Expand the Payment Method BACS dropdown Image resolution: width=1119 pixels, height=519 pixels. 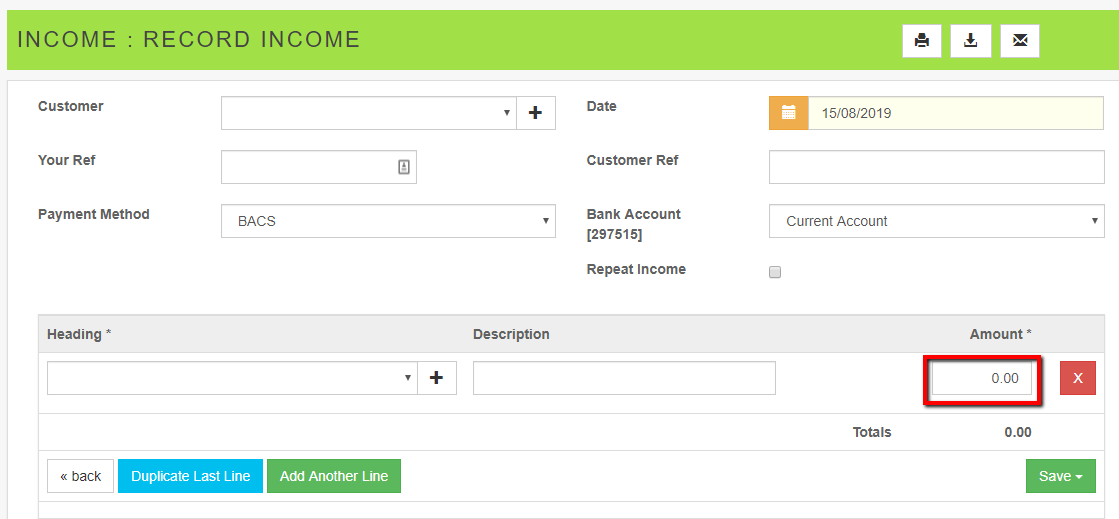(x=388, y=221)
